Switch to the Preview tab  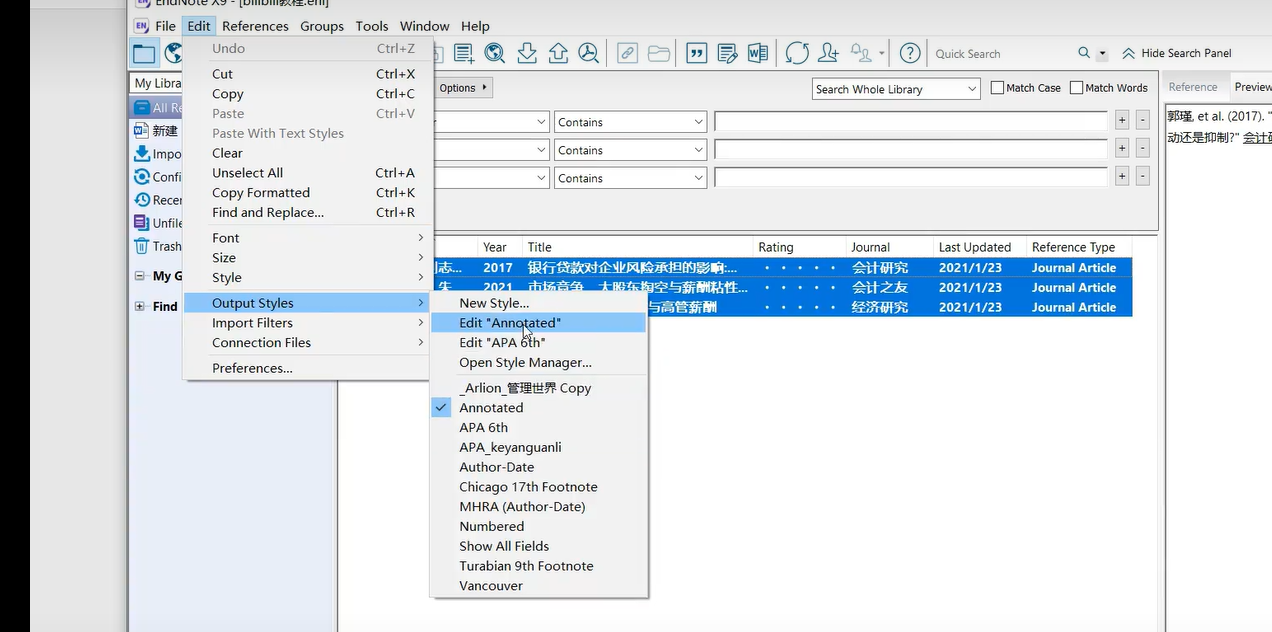1252,87
